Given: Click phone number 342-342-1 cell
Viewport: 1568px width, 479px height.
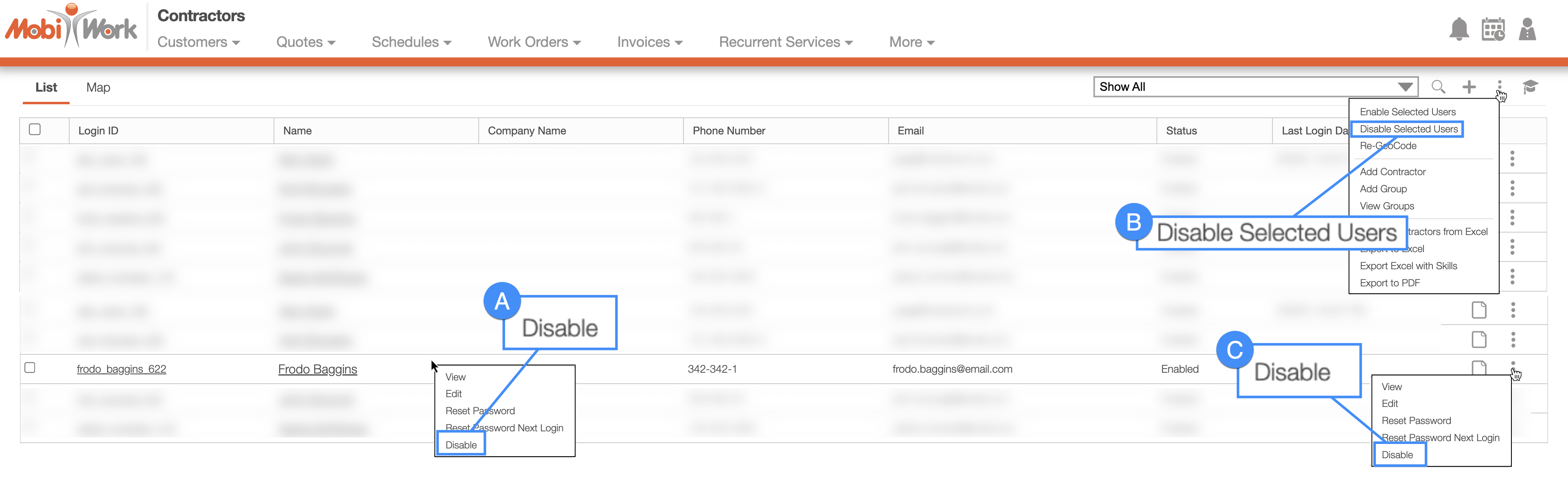Looking at the screenshot, I should pyautogui.click(x=712, y=369).
